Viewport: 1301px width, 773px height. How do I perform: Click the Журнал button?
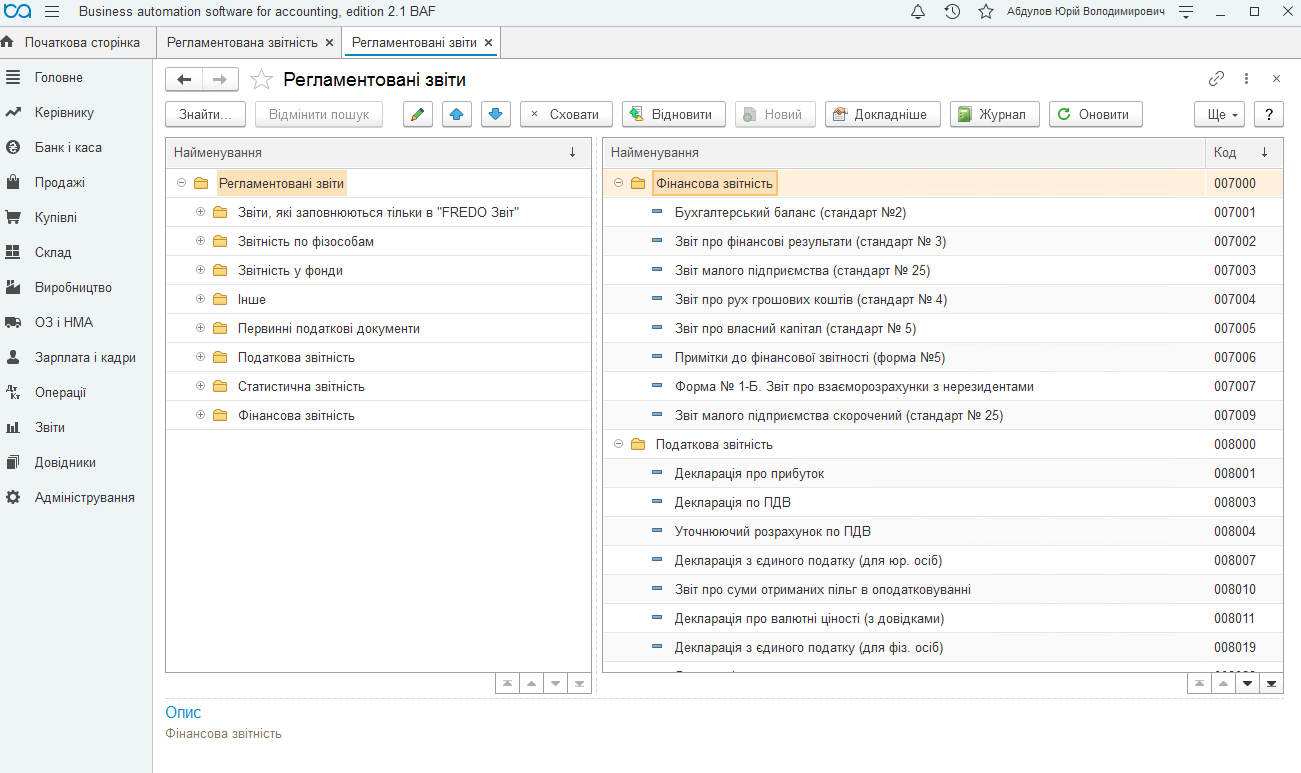[994, 114]
